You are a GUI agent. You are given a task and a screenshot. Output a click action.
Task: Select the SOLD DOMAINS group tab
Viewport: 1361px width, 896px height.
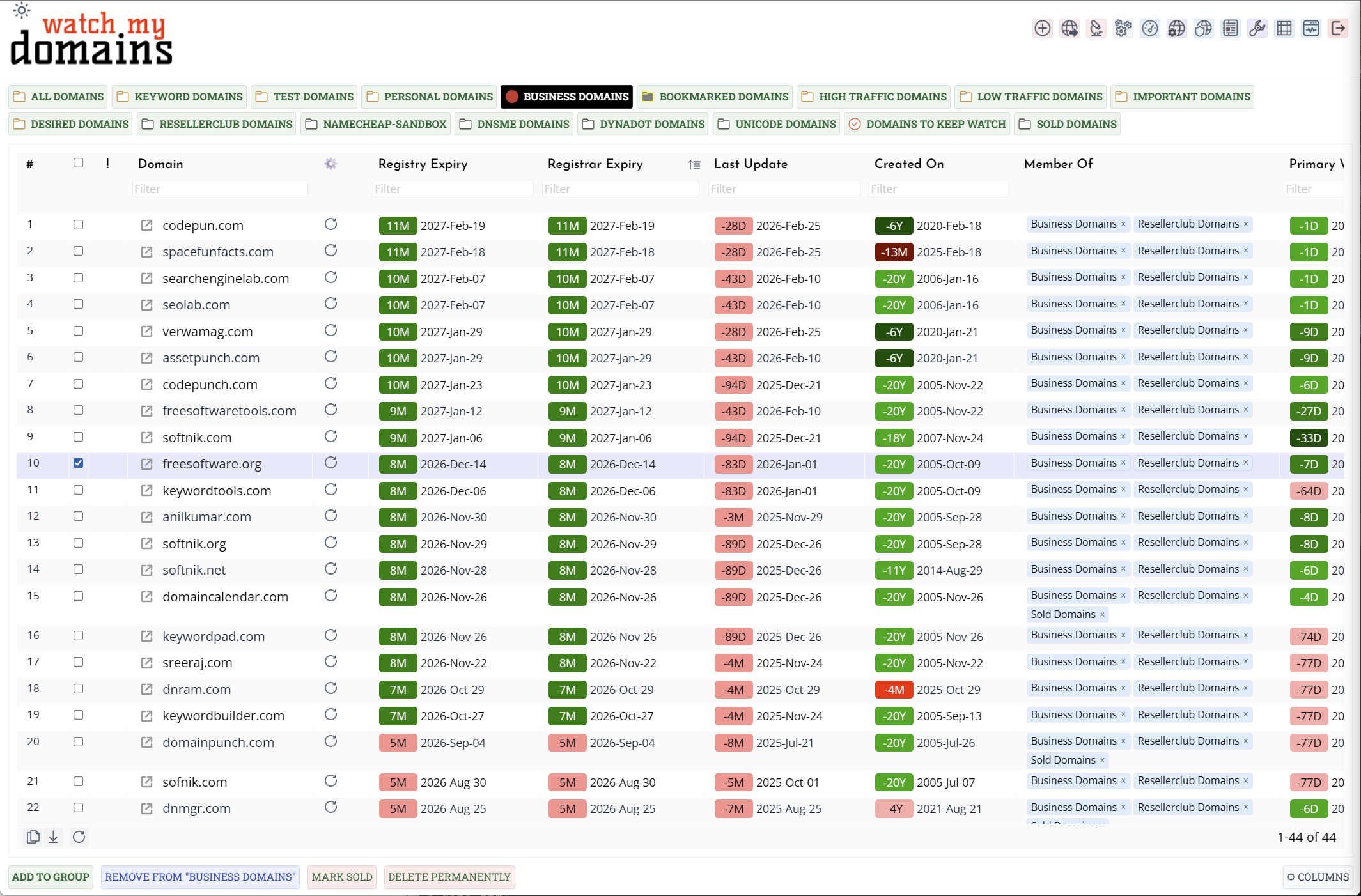tap(1066, 123)
